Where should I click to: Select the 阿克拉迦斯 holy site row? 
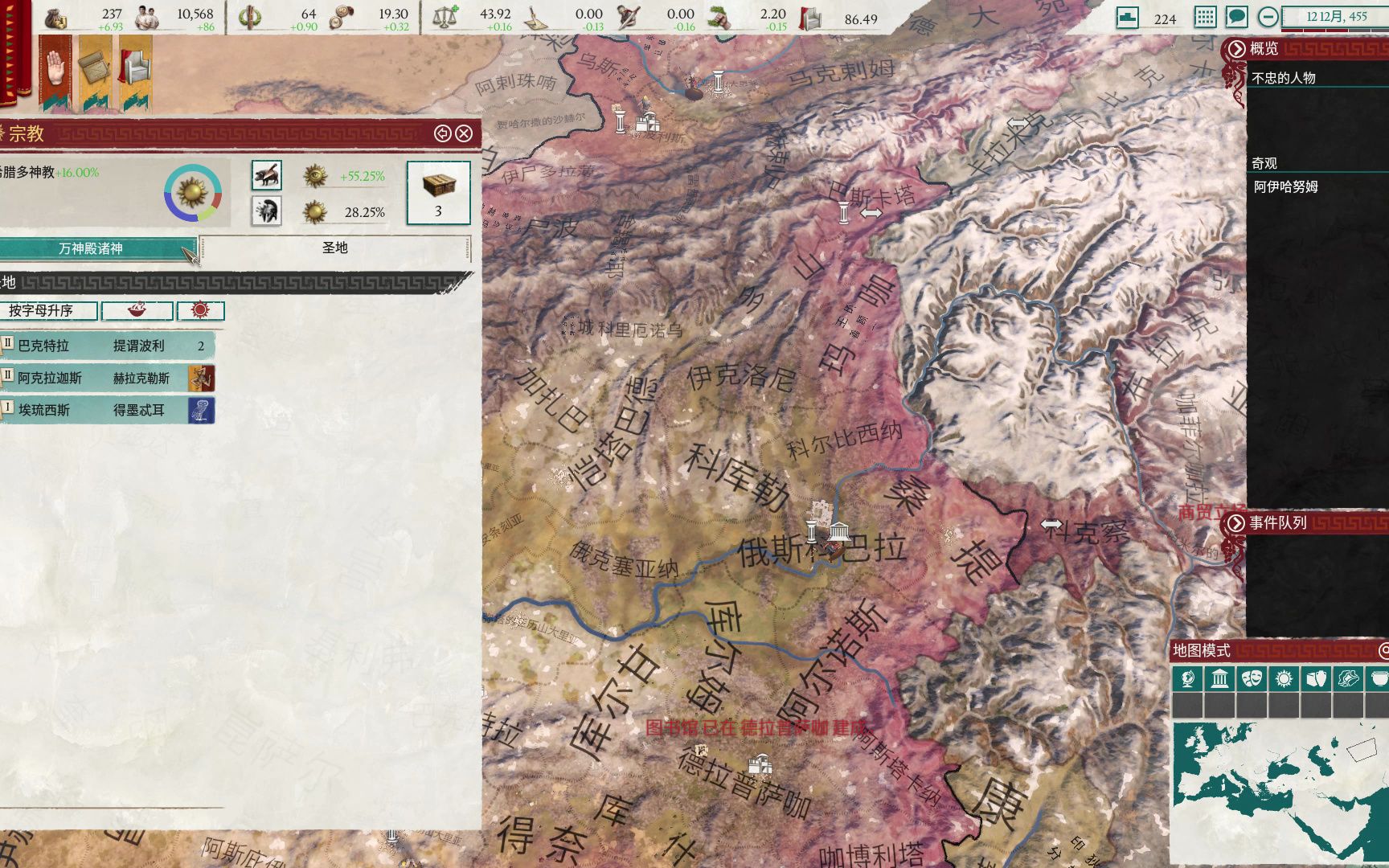[107, 378]
